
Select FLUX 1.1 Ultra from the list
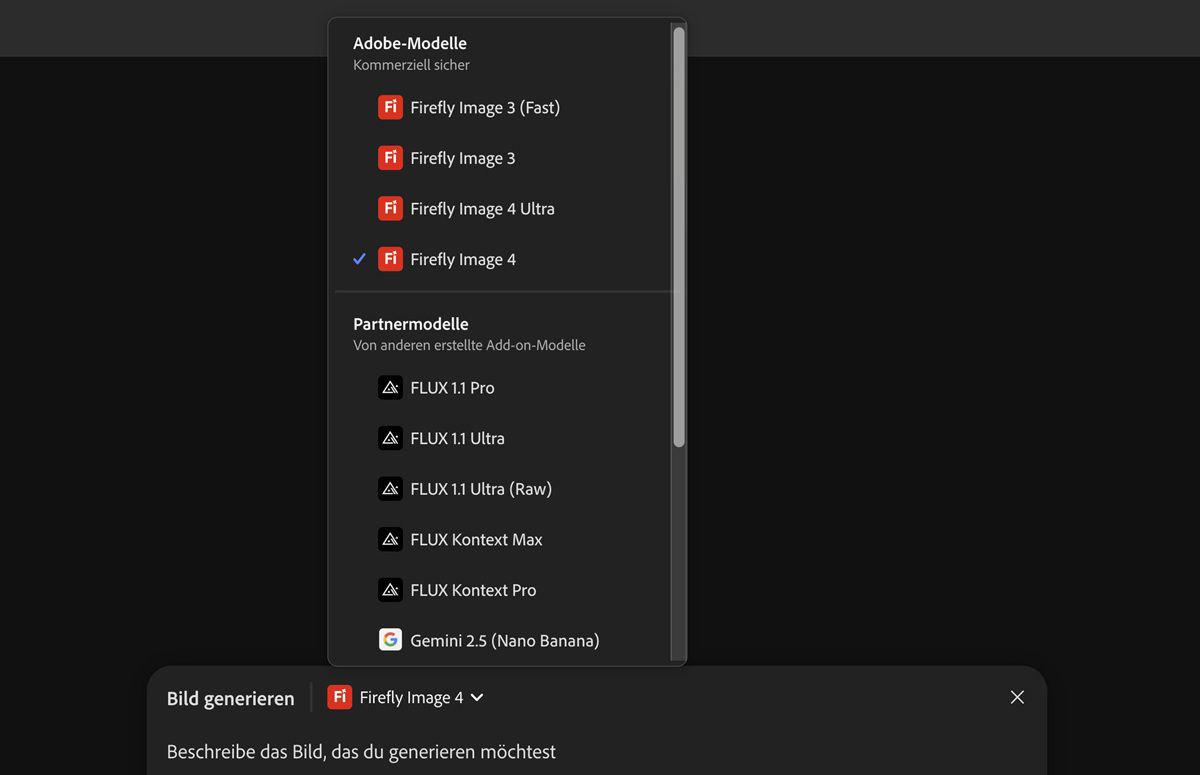(457, 438)
